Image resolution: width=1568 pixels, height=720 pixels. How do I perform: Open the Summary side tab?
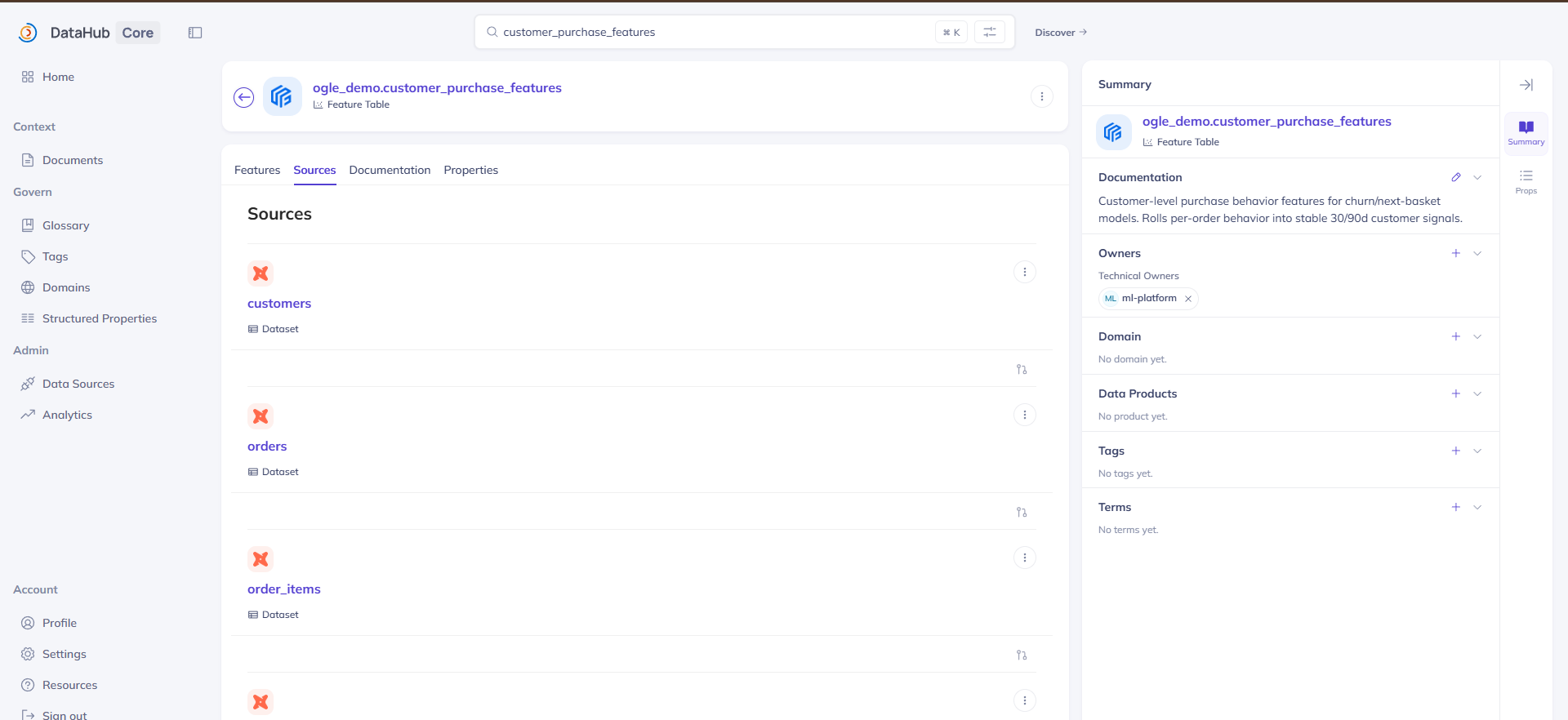click(1526, 132)
